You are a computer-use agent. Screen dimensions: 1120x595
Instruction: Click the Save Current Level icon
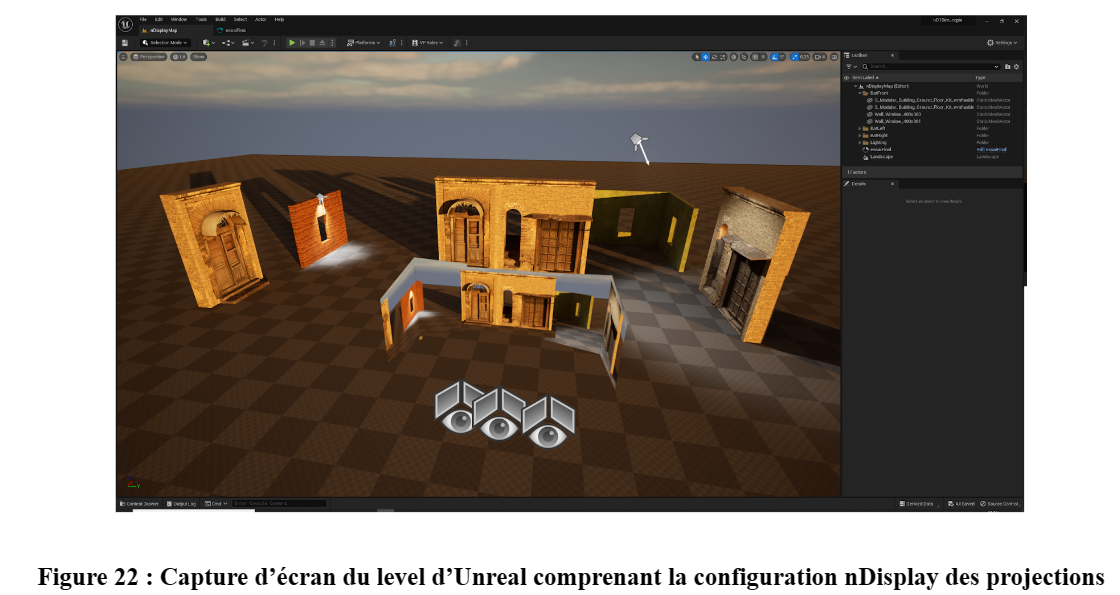[124, 42]
